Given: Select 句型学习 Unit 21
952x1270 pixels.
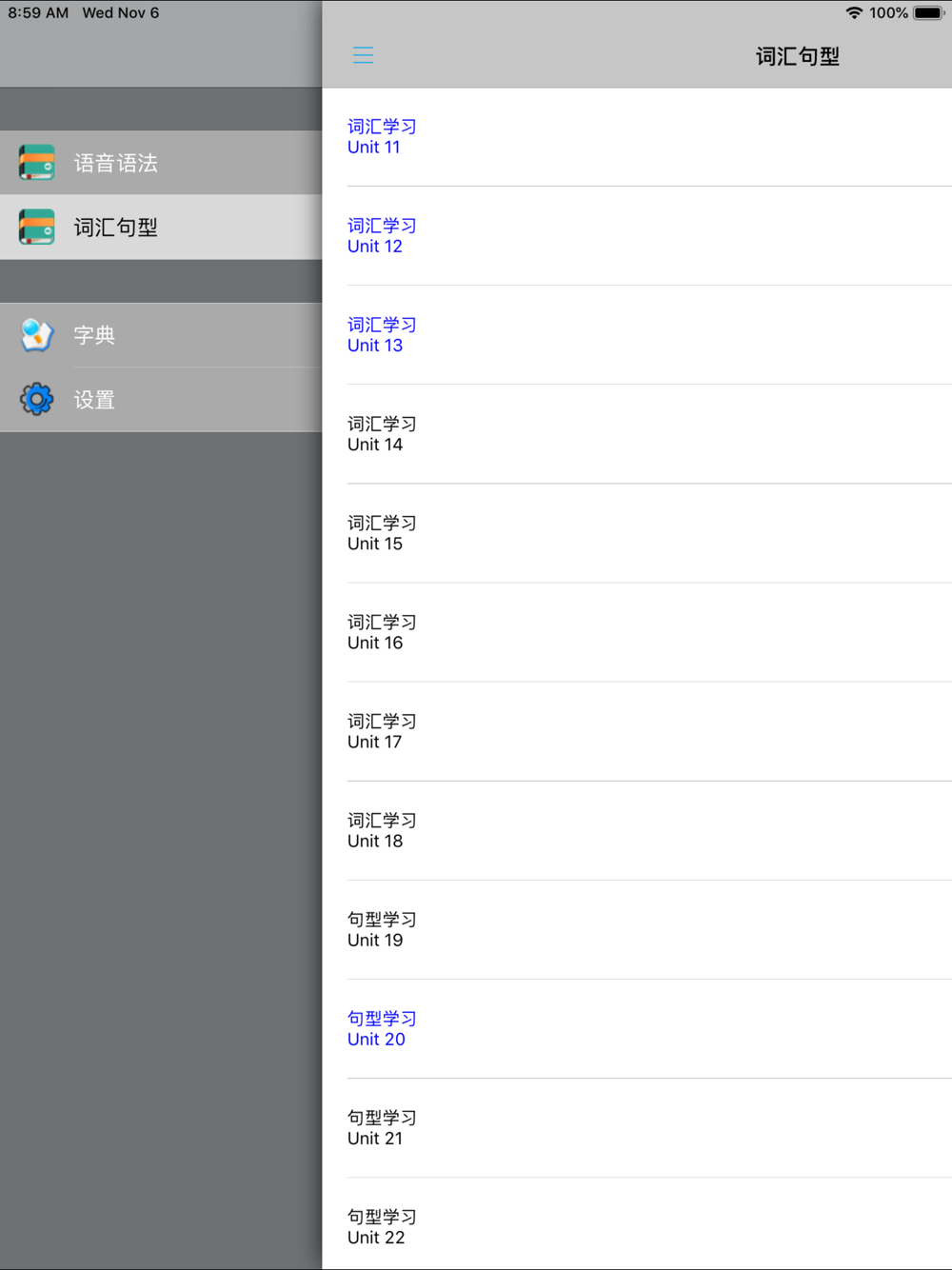Looking at the screenshot, I should tap(637, 1128).
